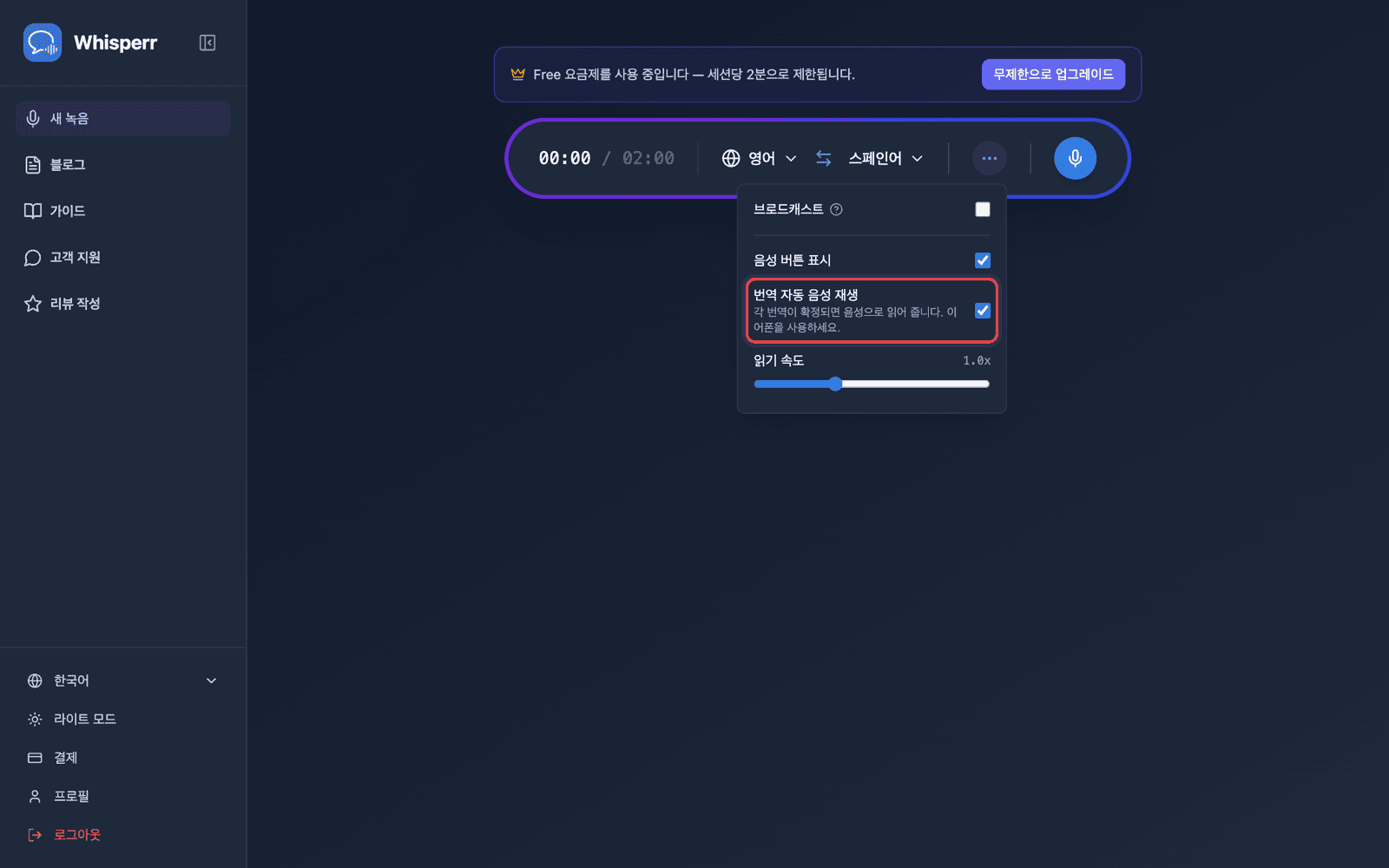Switch to 라이트 모드

pos(122,719)
